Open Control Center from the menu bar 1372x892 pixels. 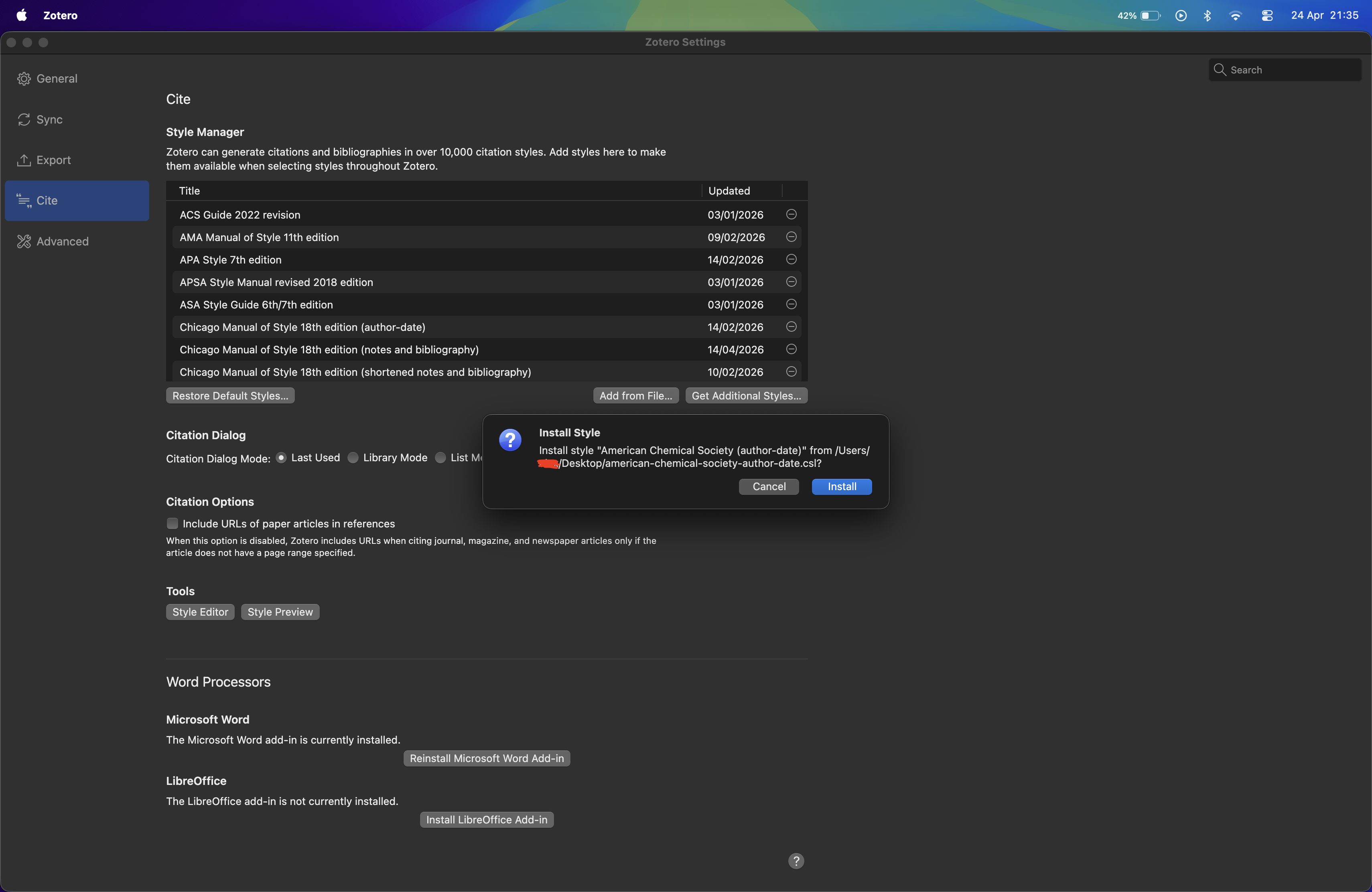[1266, 16]
